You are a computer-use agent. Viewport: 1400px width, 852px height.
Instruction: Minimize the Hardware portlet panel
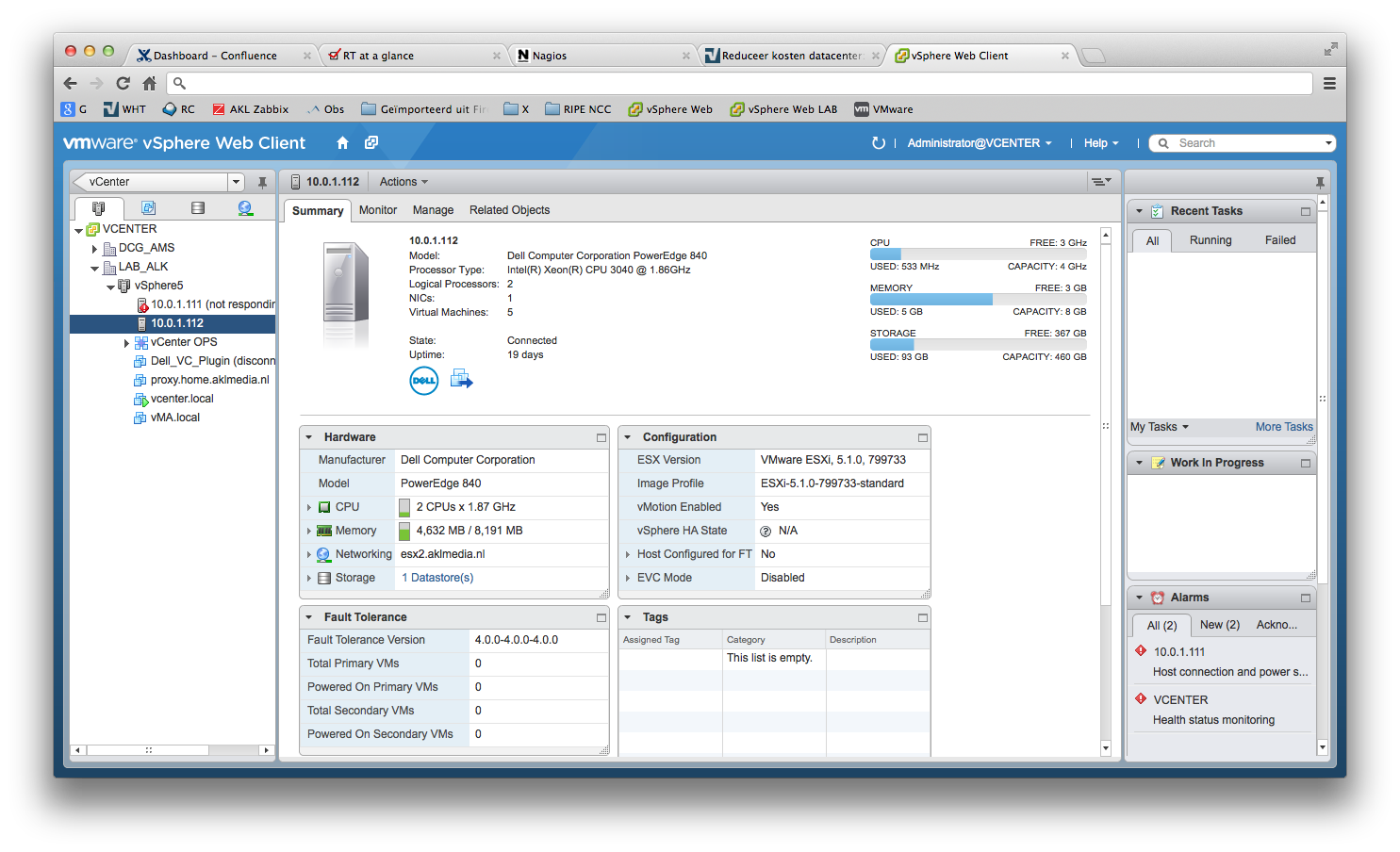601,437
